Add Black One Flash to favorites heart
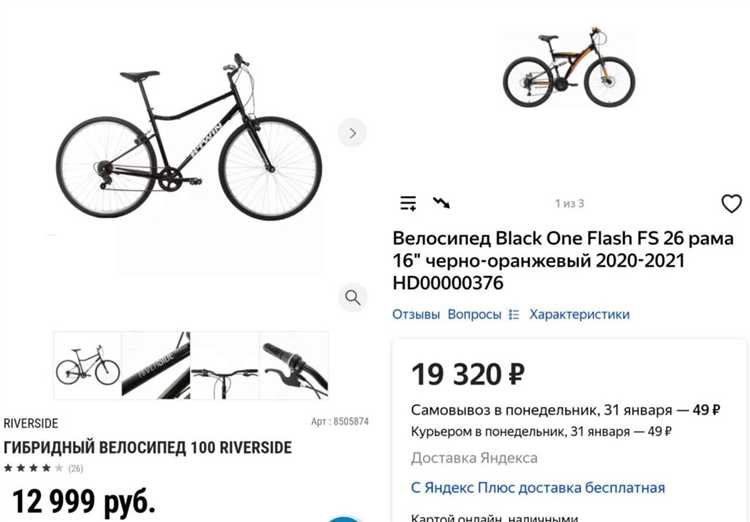The width and height of the screenshot is (750, 522). click(731, 203)
